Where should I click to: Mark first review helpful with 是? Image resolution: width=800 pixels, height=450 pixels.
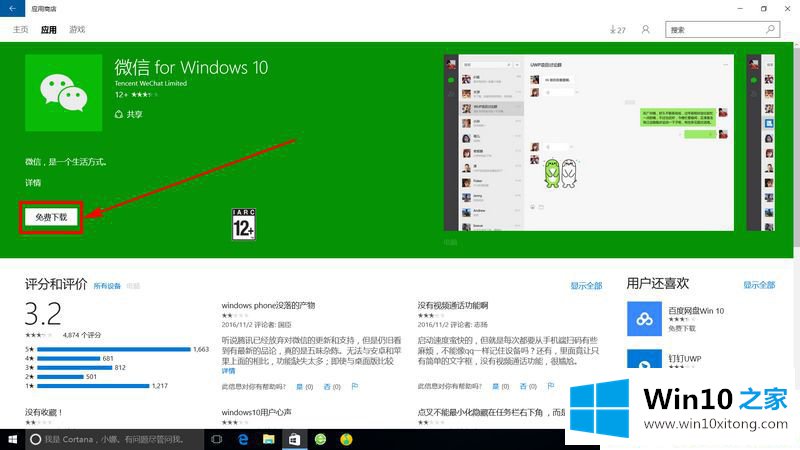pyautogui.click(x=305, y=387)
